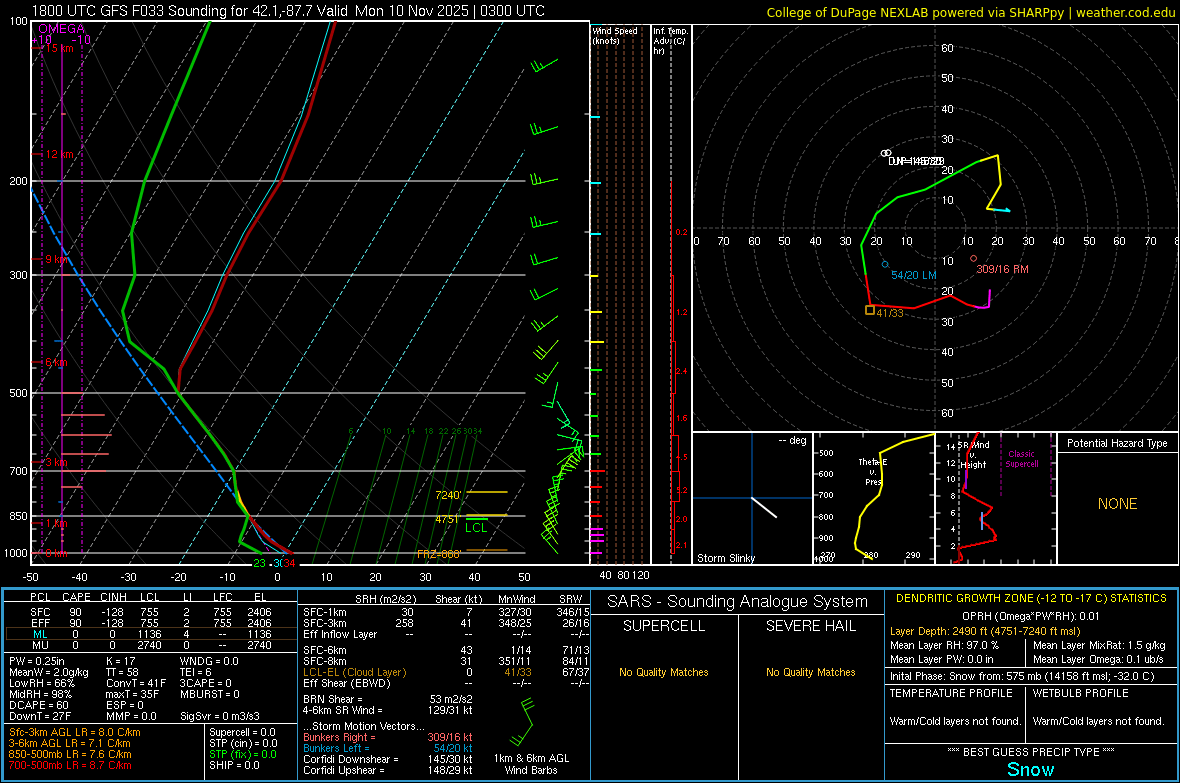Click the SFC-1km shear row
This screenshot has width=1180, height=783.
446,612
